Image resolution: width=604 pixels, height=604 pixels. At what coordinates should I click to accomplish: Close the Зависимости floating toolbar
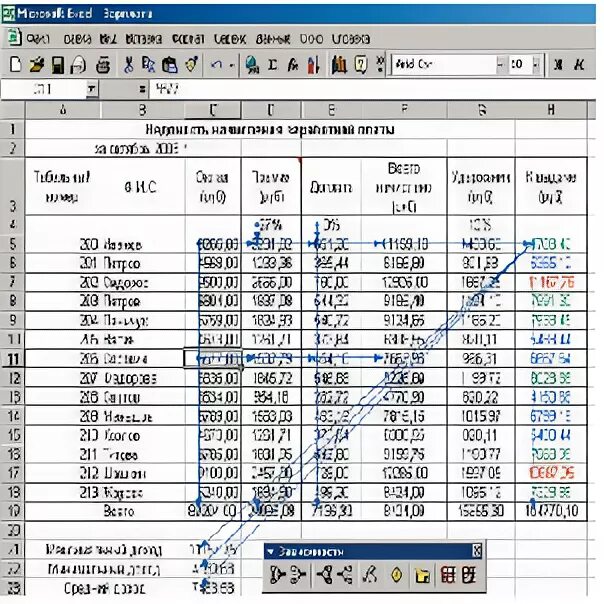point(477,552)
